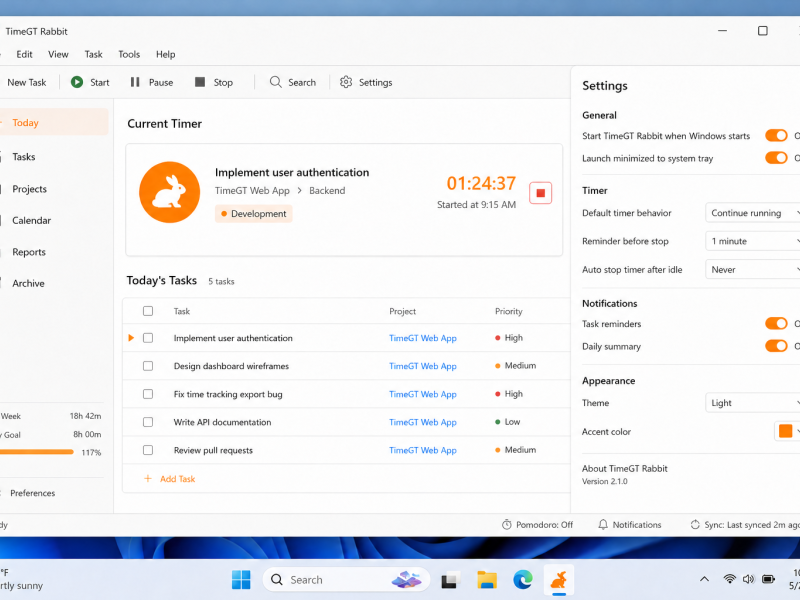
Task: Click the Priority column header
Action: (508, 311)
